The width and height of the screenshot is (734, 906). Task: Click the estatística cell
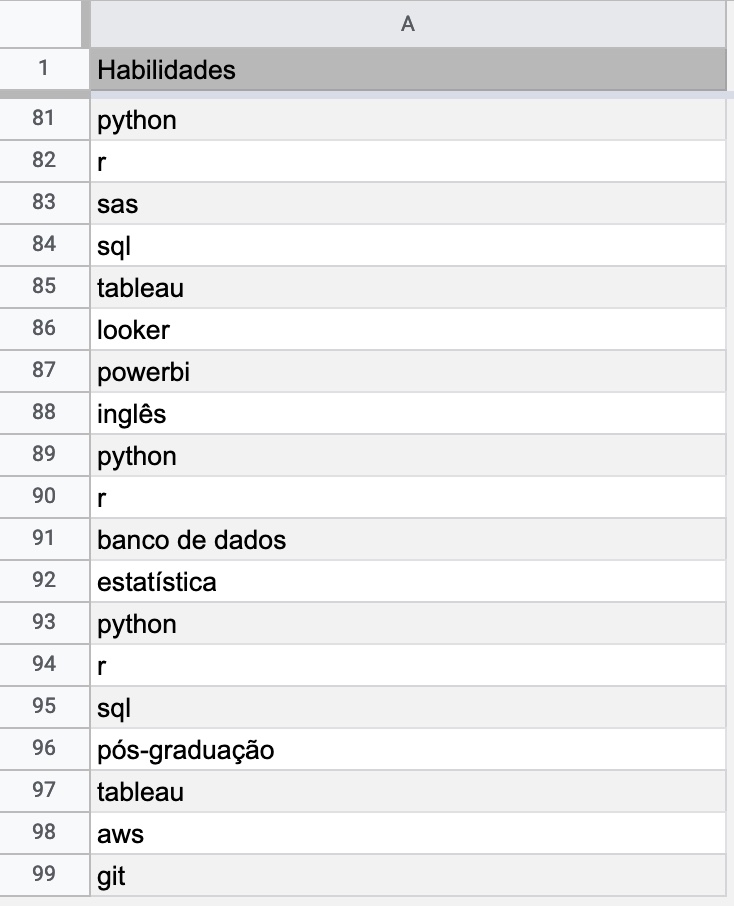(408, 581)
